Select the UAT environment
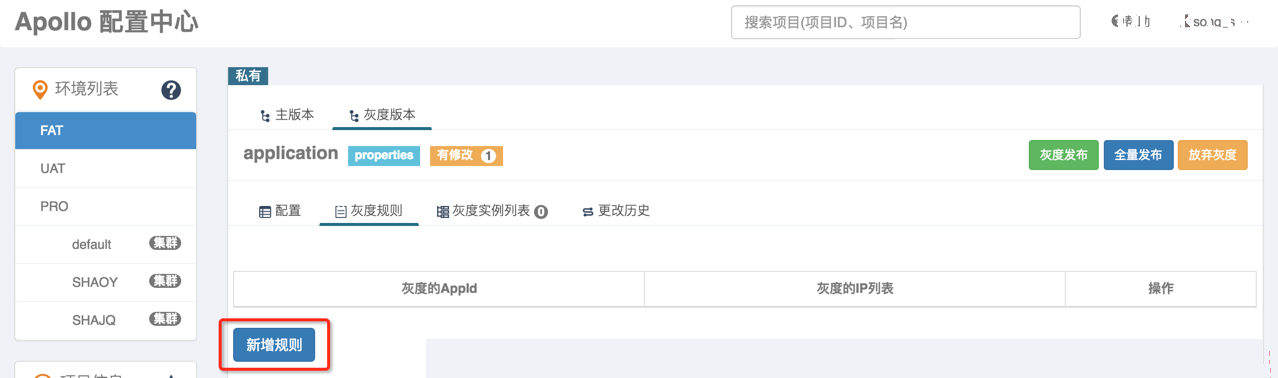This screenshot has height=378, width=1278. point(105,168)
